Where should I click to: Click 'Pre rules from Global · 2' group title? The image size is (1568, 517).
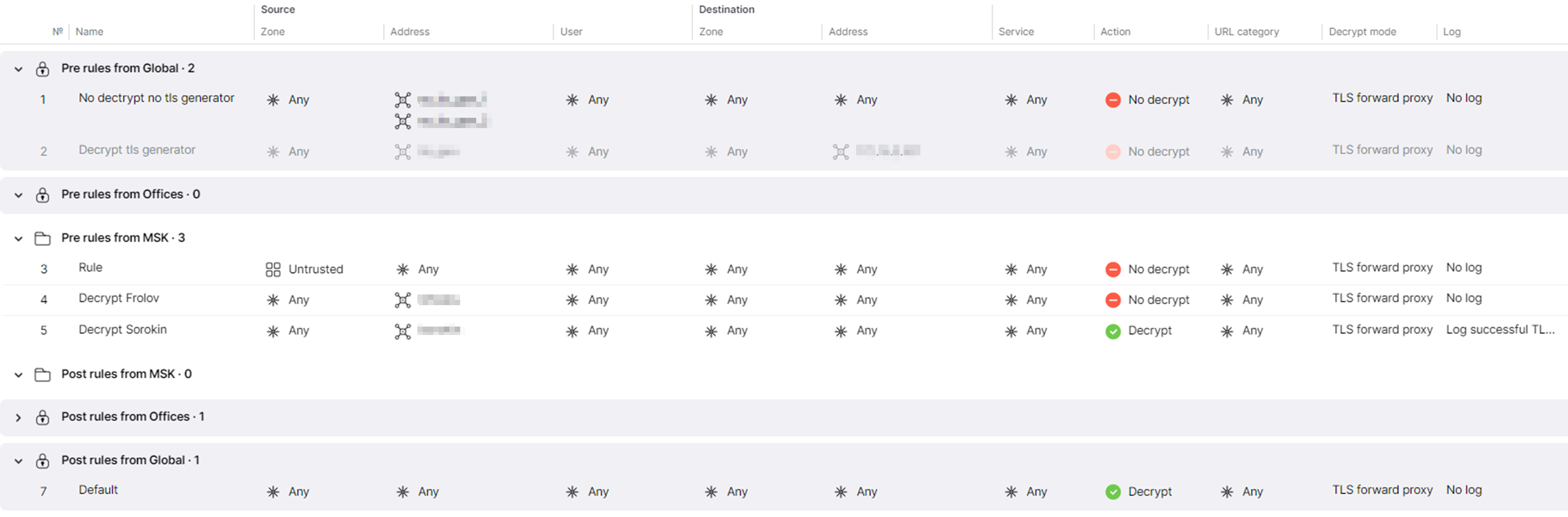128,68
